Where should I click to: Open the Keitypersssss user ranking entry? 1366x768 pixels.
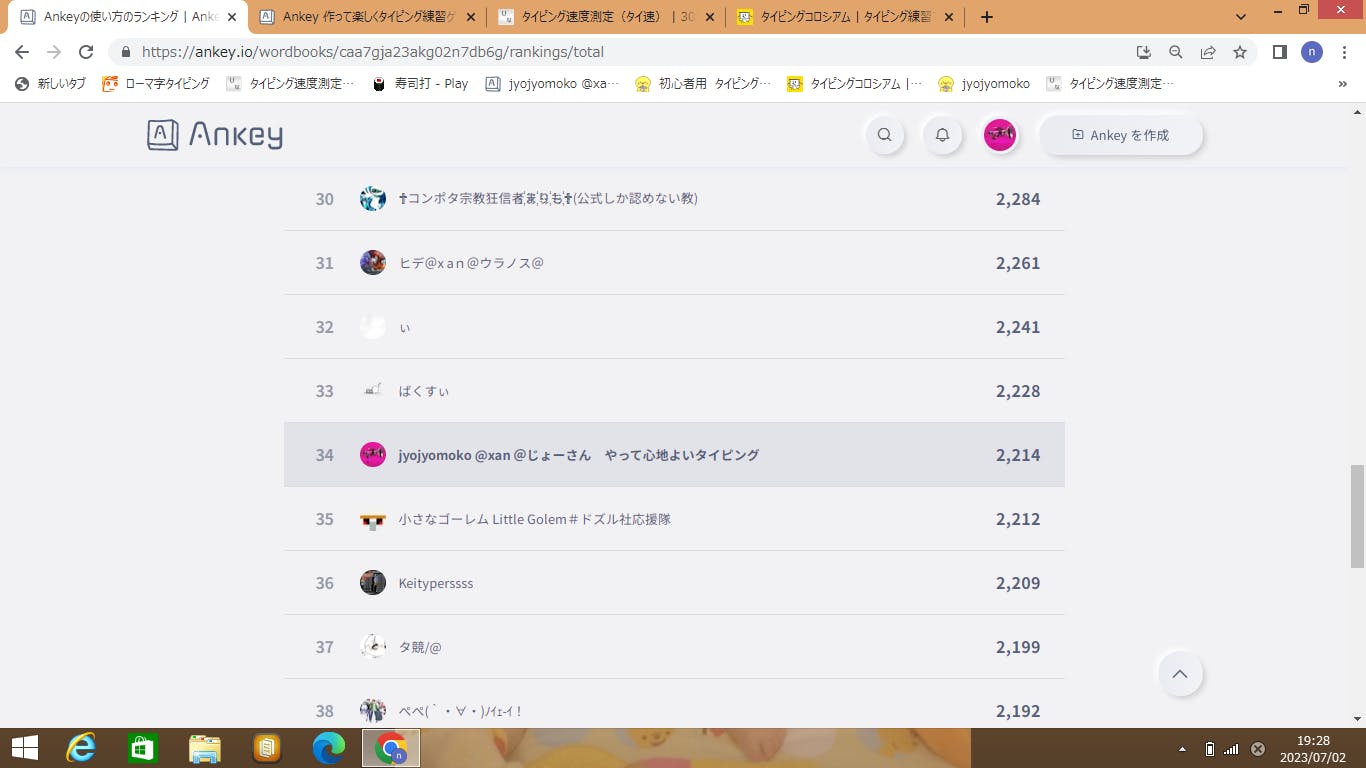[x=435, y=583]
